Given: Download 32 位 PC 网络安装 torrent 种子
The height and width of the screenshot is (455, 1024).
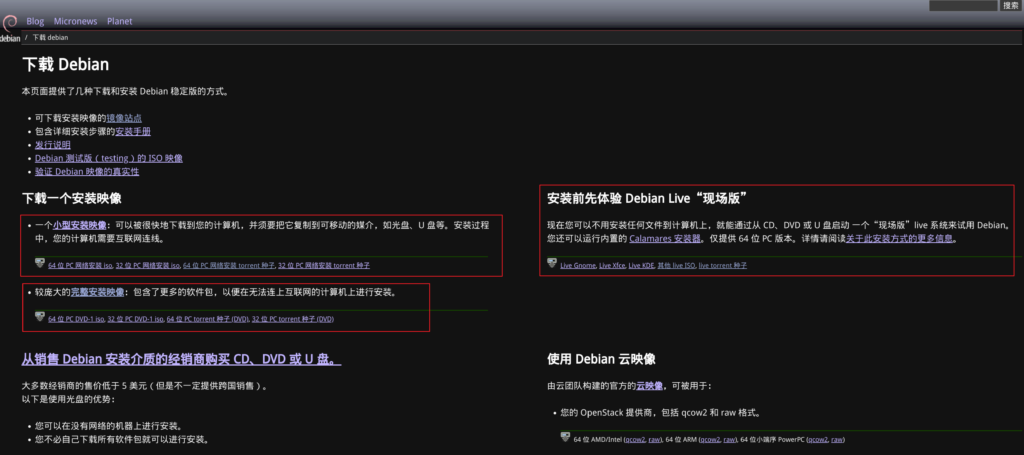Looking at the screenshot, I should point(324,266).
